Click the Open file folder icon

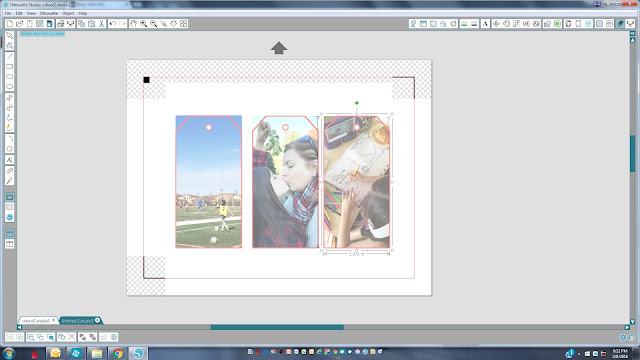coord(19,24)
